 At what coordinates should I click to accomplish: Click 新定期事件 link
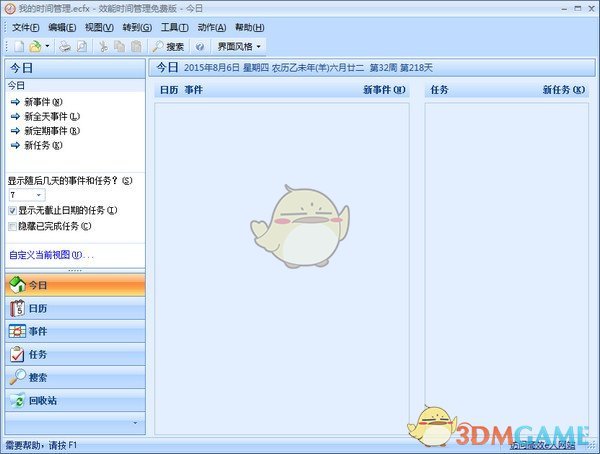[52, 131]
